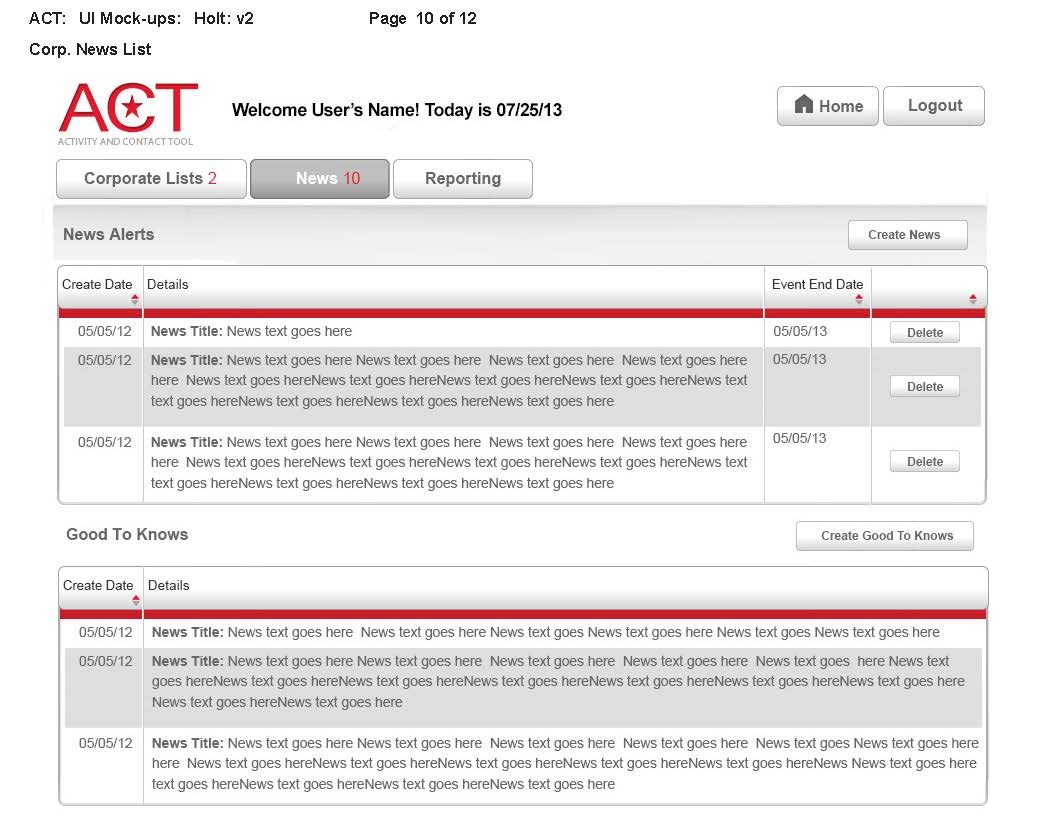Delete the third news alert row
Screen dimensions: 1045x825
[x=924, y=462]
